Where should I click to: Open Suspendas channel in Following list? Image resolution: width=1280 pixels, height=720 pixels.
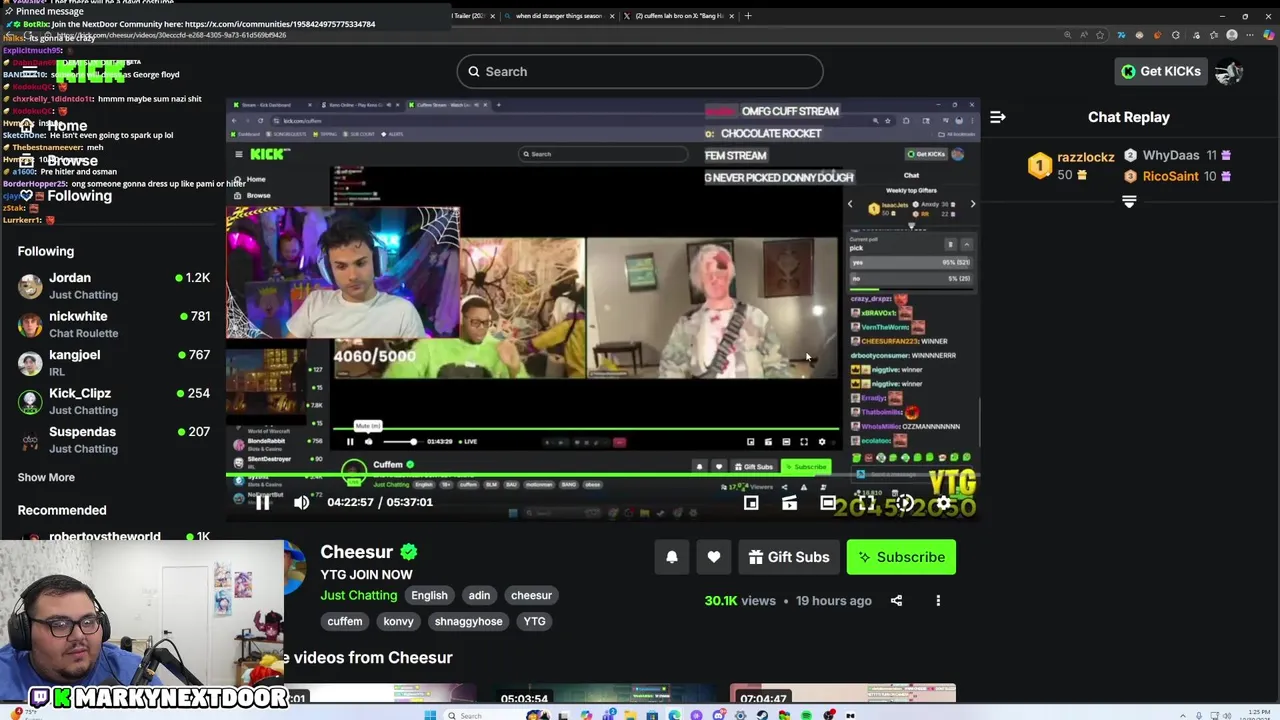pos(113,439)
